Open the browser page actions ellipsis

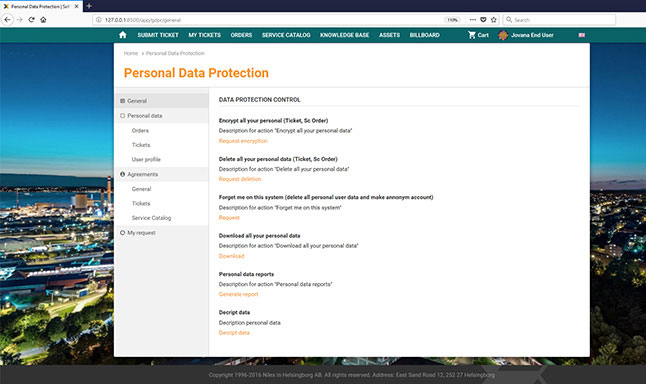[473, 19]
